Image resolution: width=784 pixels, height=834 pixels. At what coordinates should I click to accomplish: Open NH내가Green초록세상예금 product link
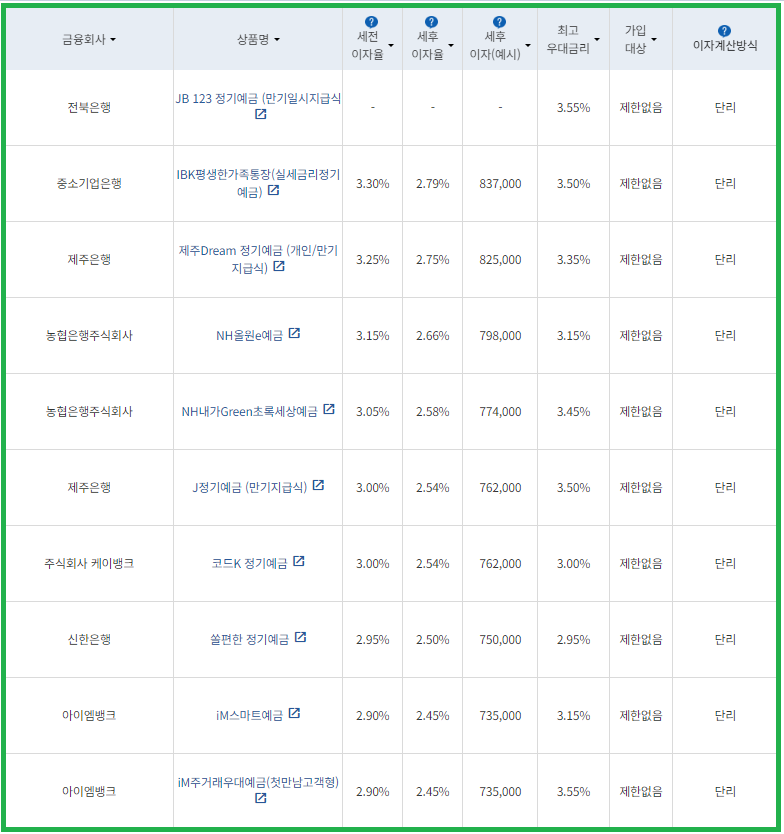click(x=249, y=412)
